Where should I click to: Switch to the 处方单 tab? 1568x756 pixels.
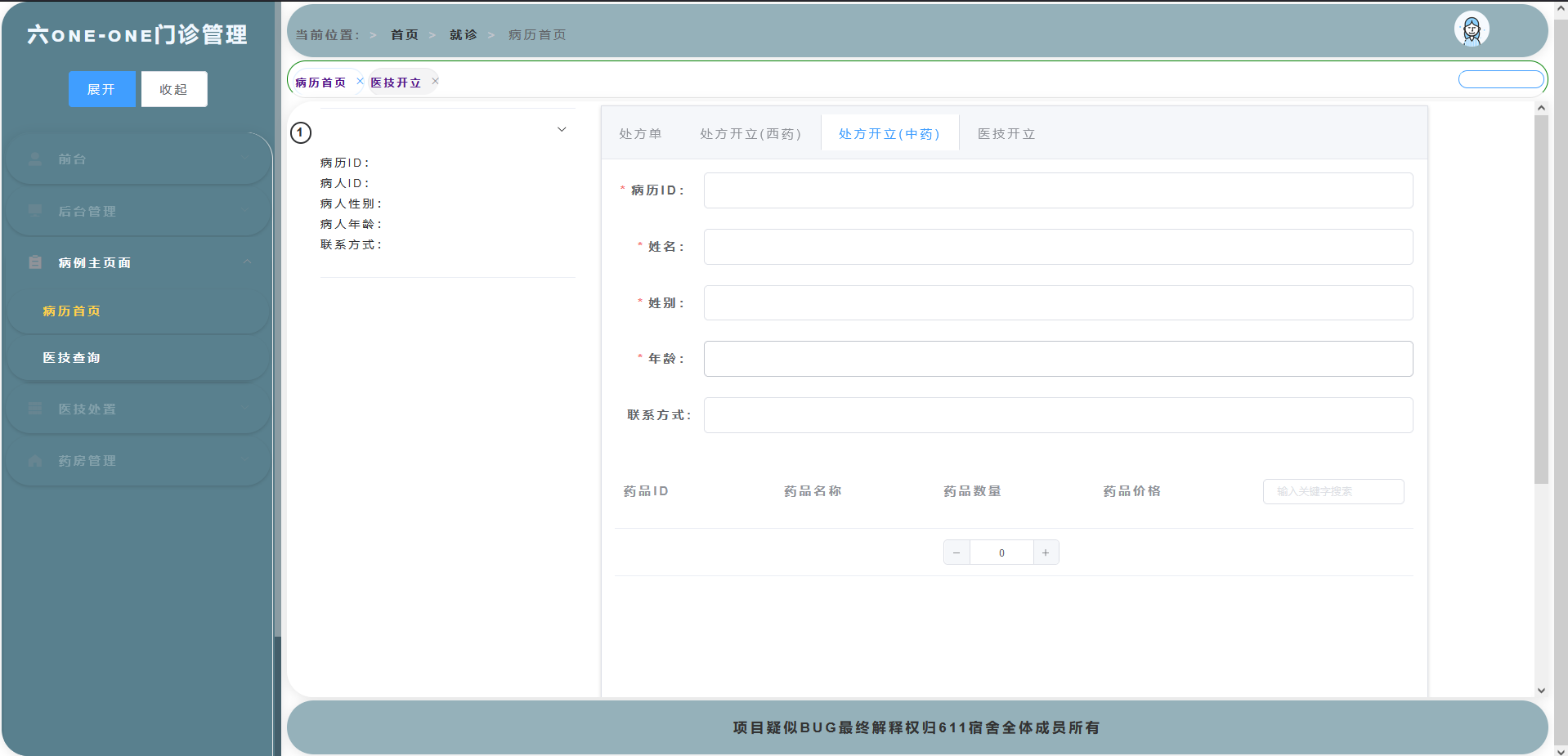click(x=640, y=134)
